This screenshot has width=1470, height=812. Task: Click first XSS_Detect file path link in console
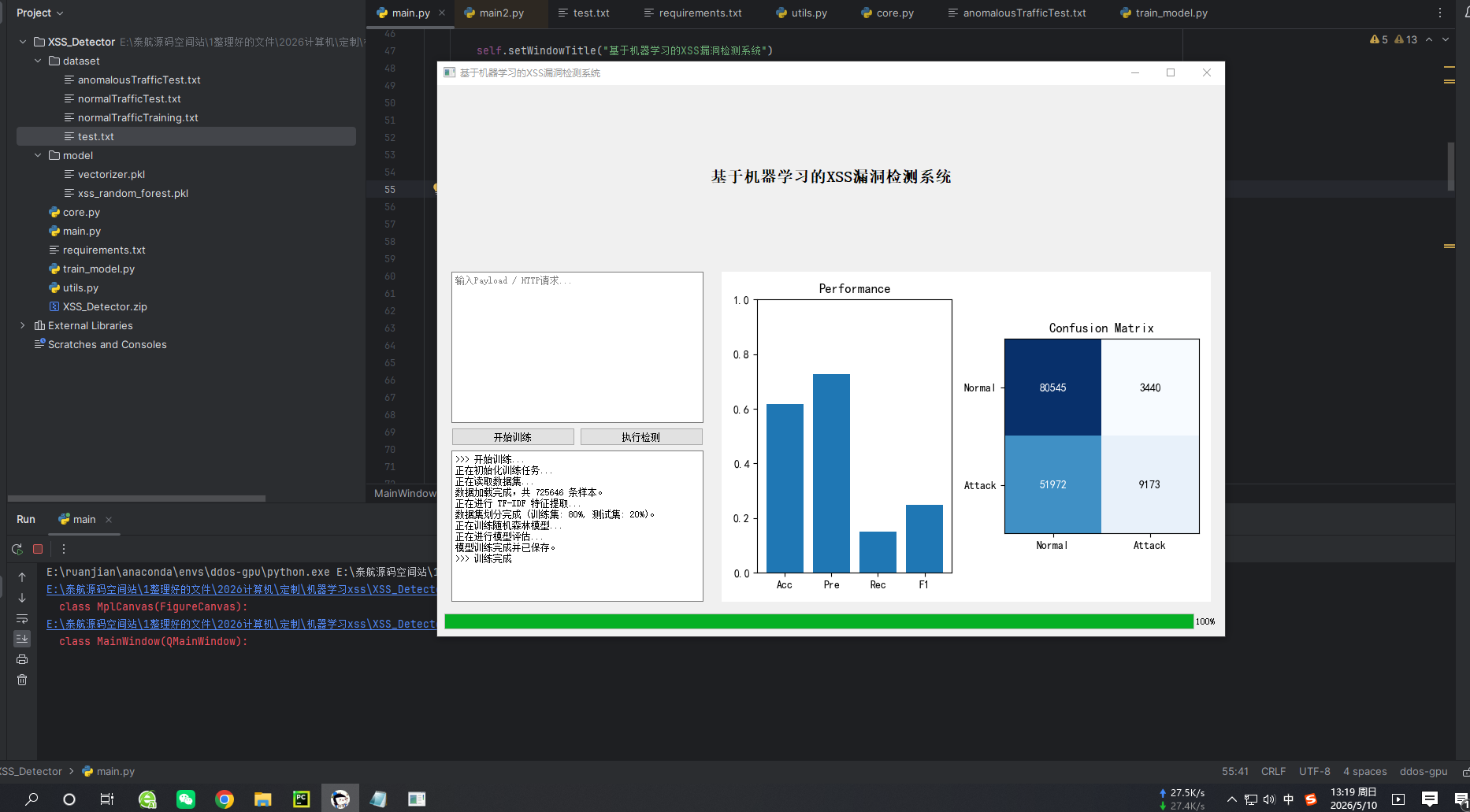(241, 589)
